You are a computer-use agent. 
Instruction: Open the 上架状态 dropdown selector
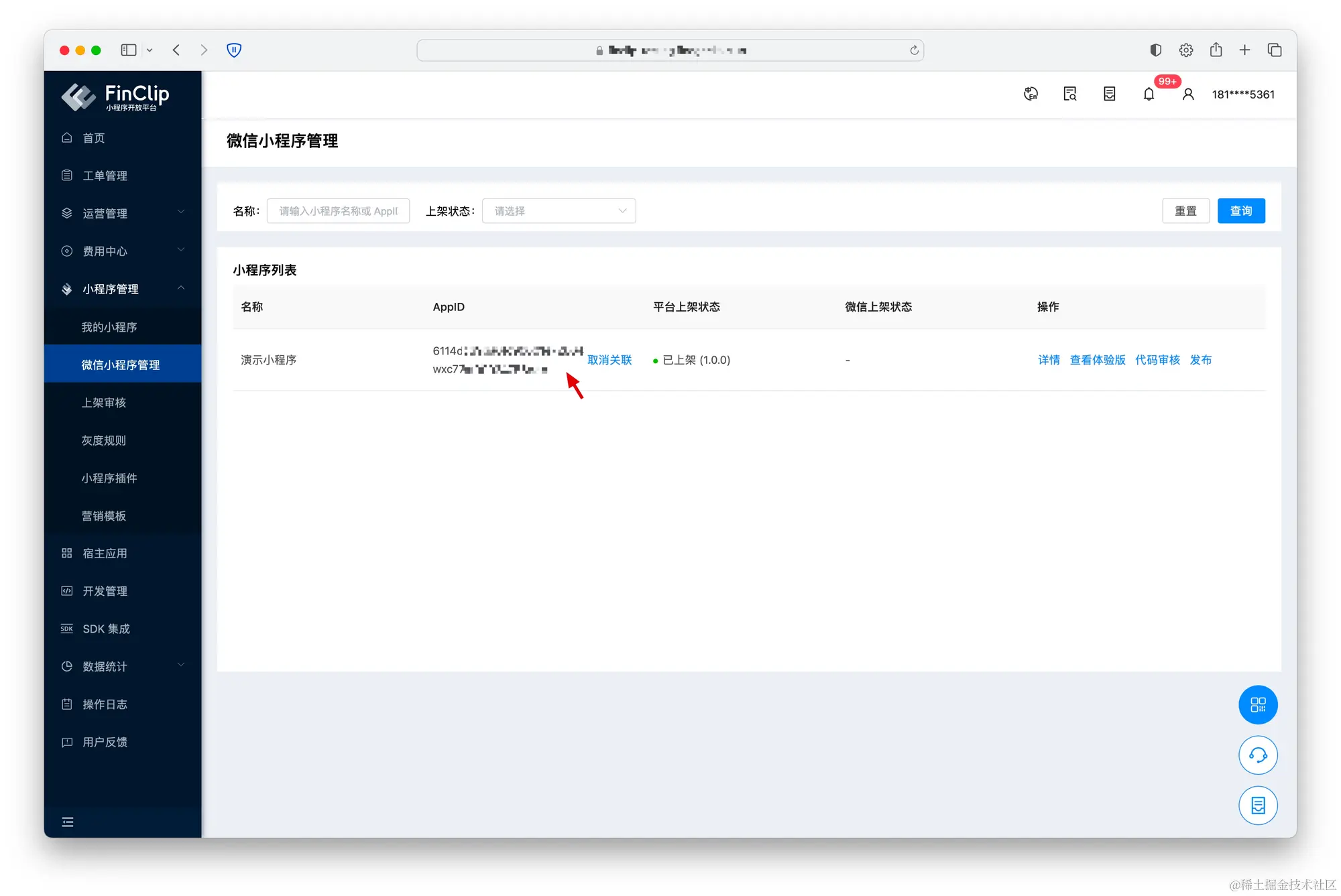(559, 211)
